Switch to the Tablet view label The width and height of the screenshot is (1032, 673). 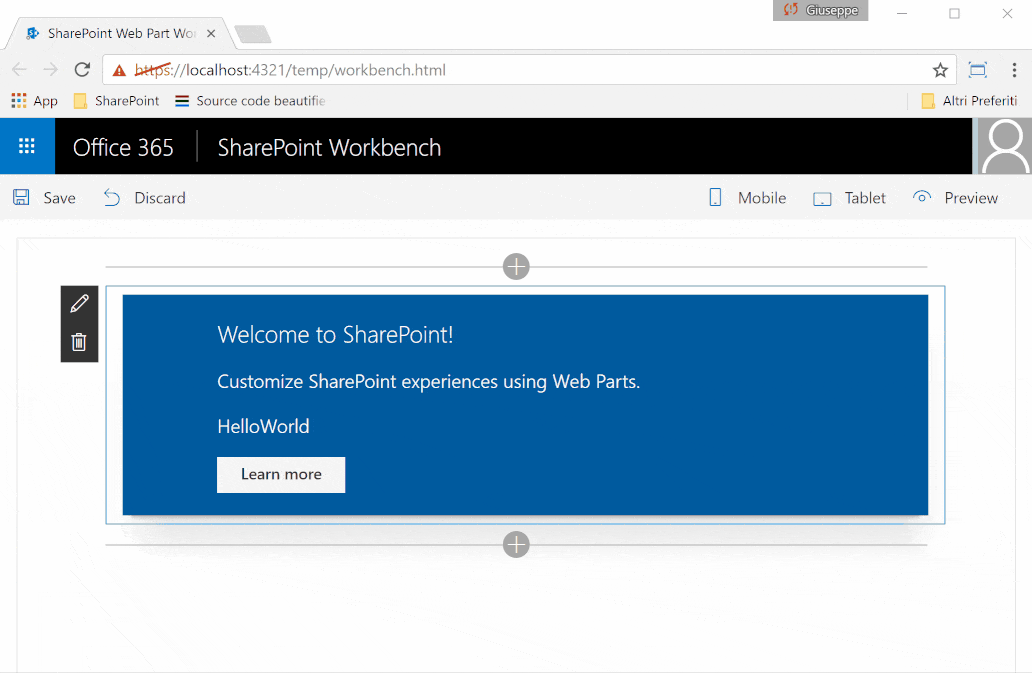click(x=865, y=198)
